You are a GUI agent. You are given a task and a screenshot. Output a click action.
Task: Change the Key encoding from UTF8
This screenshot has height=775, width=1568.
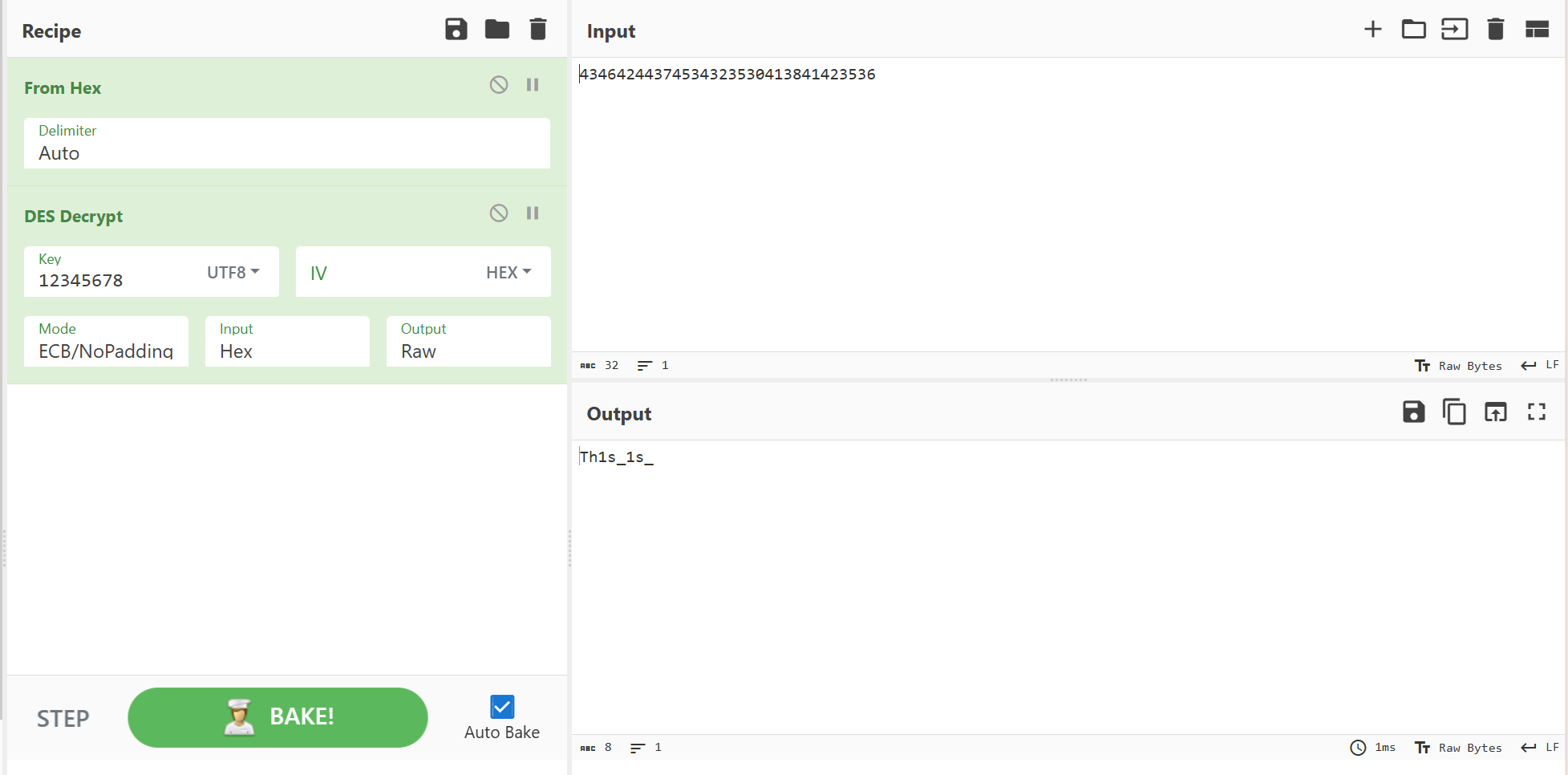[x=233, y=273]
